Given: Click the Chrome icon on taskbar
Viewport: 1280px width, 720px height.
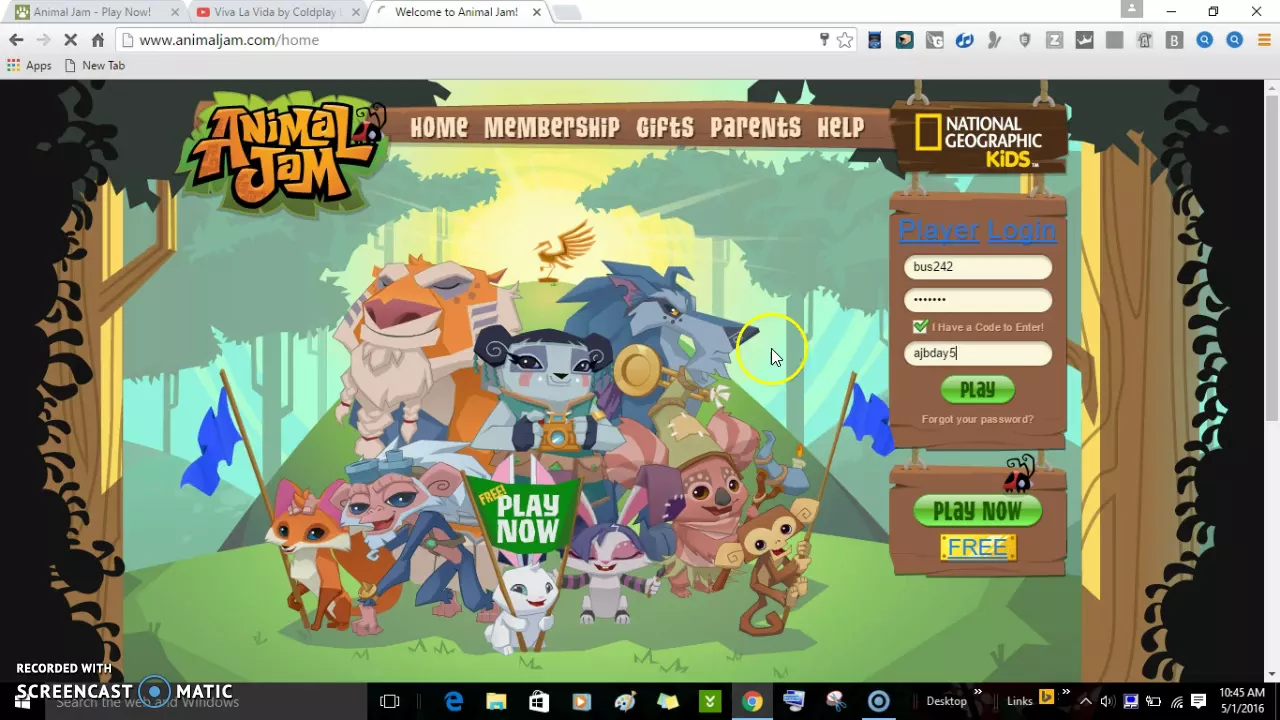Looking at the screenshot, I should (x=751, y=701).
